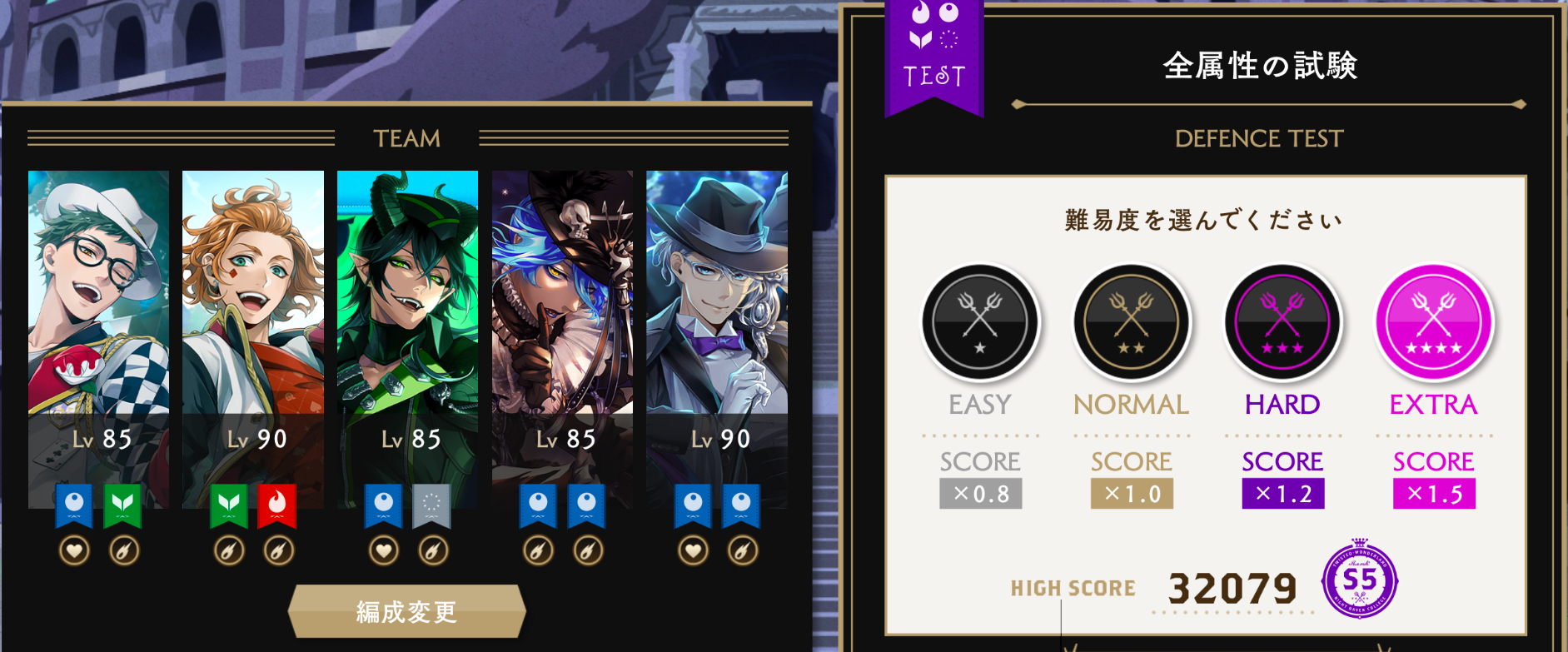This screenshot has height=652, width=1568.
Task: Open the orange-haired character card Lv 90
Action: coord(253,339)
